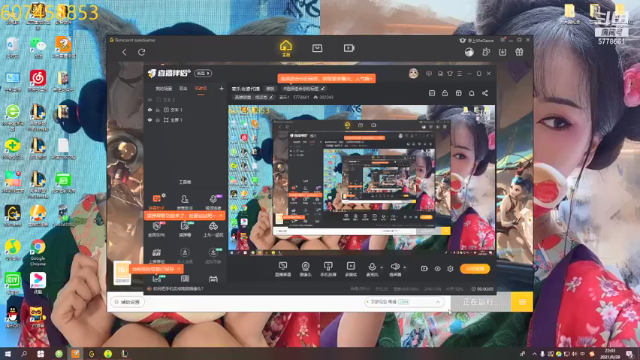The image size is (640, 360).
Task: Toggle lock on the 全屏 1 layer
Action: tap(158, 120)
